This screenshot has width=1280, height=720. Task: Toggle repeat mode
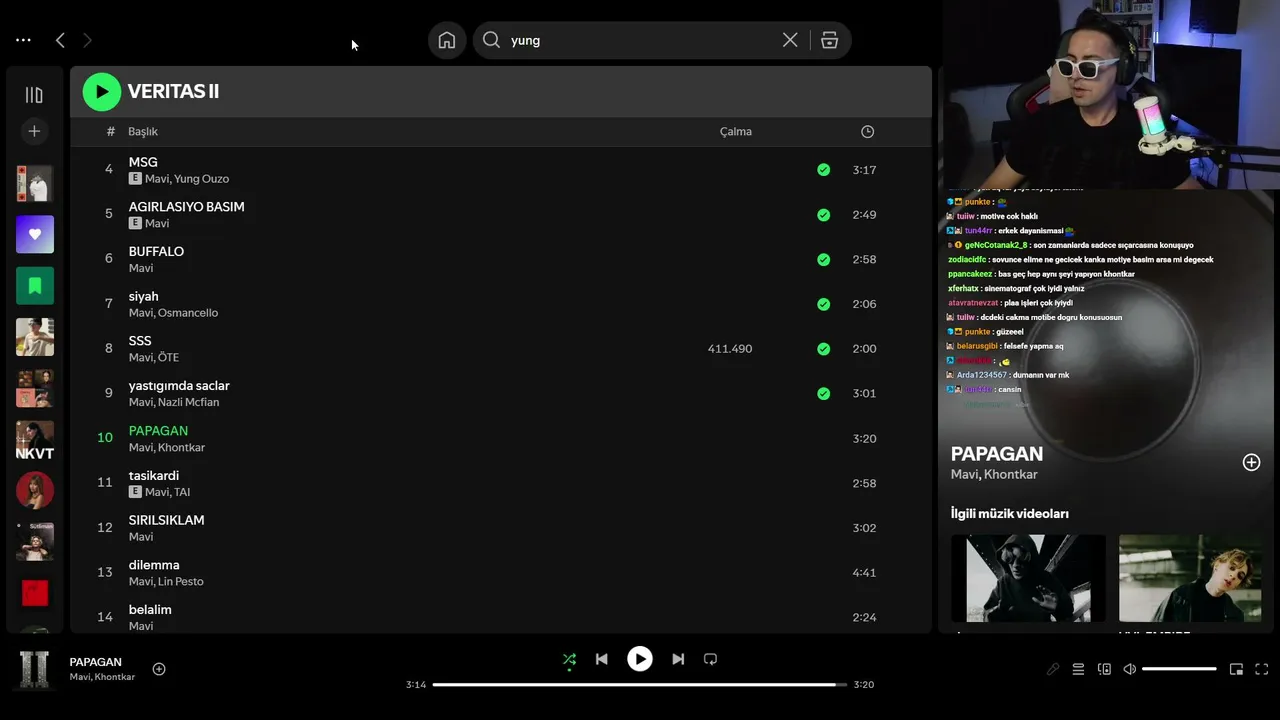pyautogui.click(x=711, y=659)
